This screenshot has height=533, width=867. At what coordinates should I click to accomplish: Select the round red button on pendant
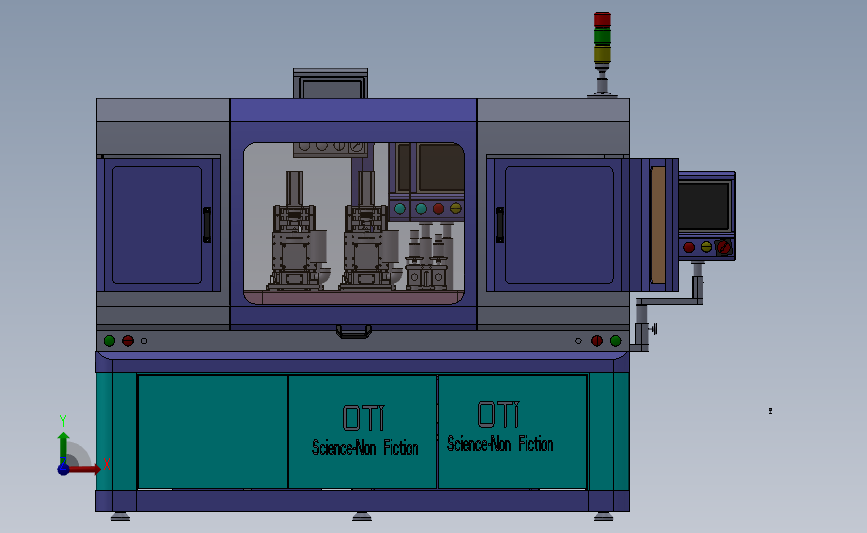tap(689, 247)
